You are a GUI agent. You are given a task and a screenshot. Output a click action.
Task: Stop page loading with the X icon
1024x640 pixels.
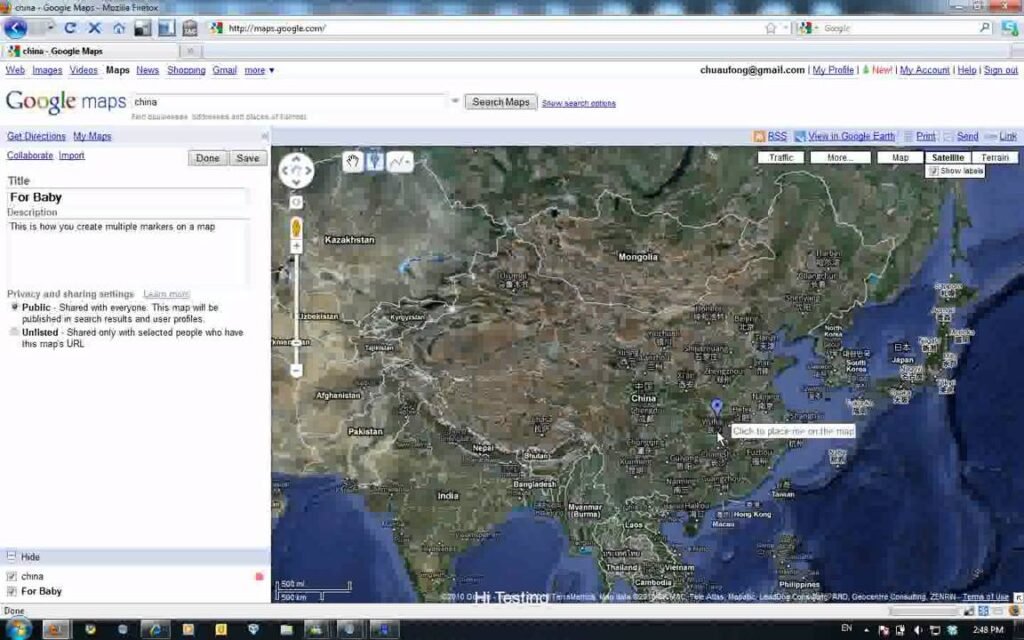pyautogui.click(x=95, y=28)
